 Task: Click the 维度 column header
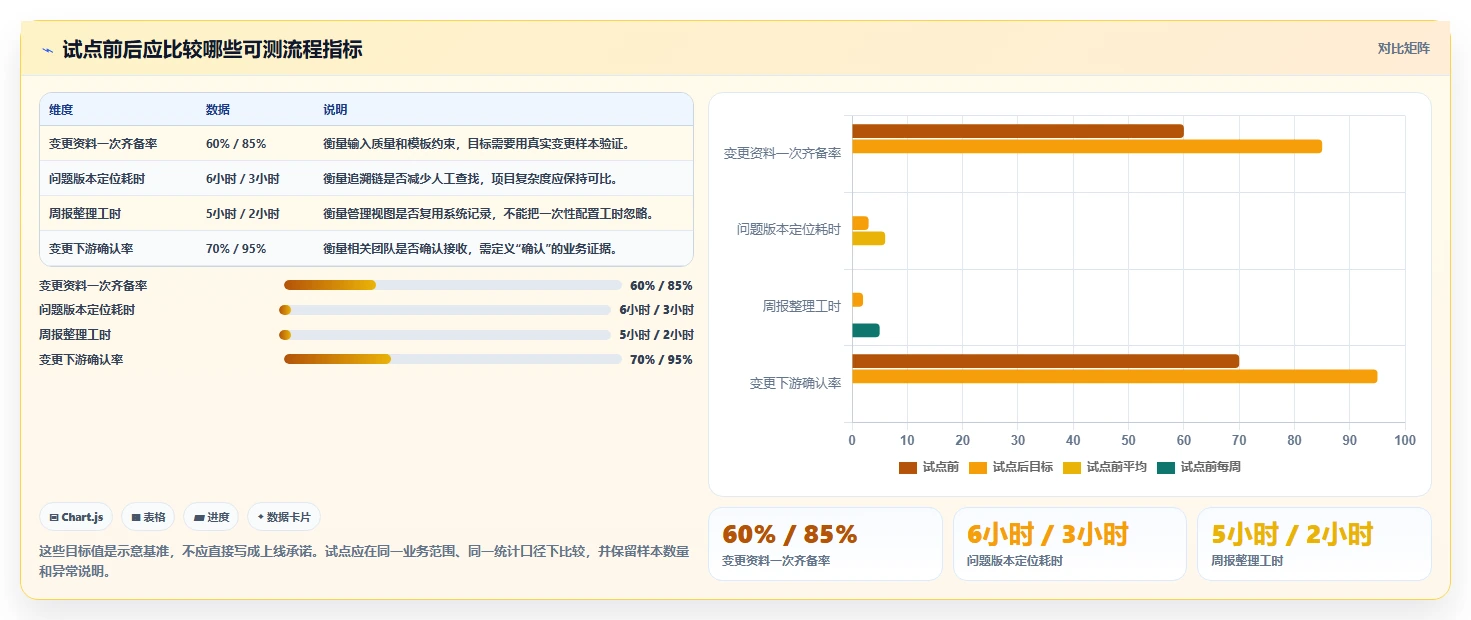[61, 110]
